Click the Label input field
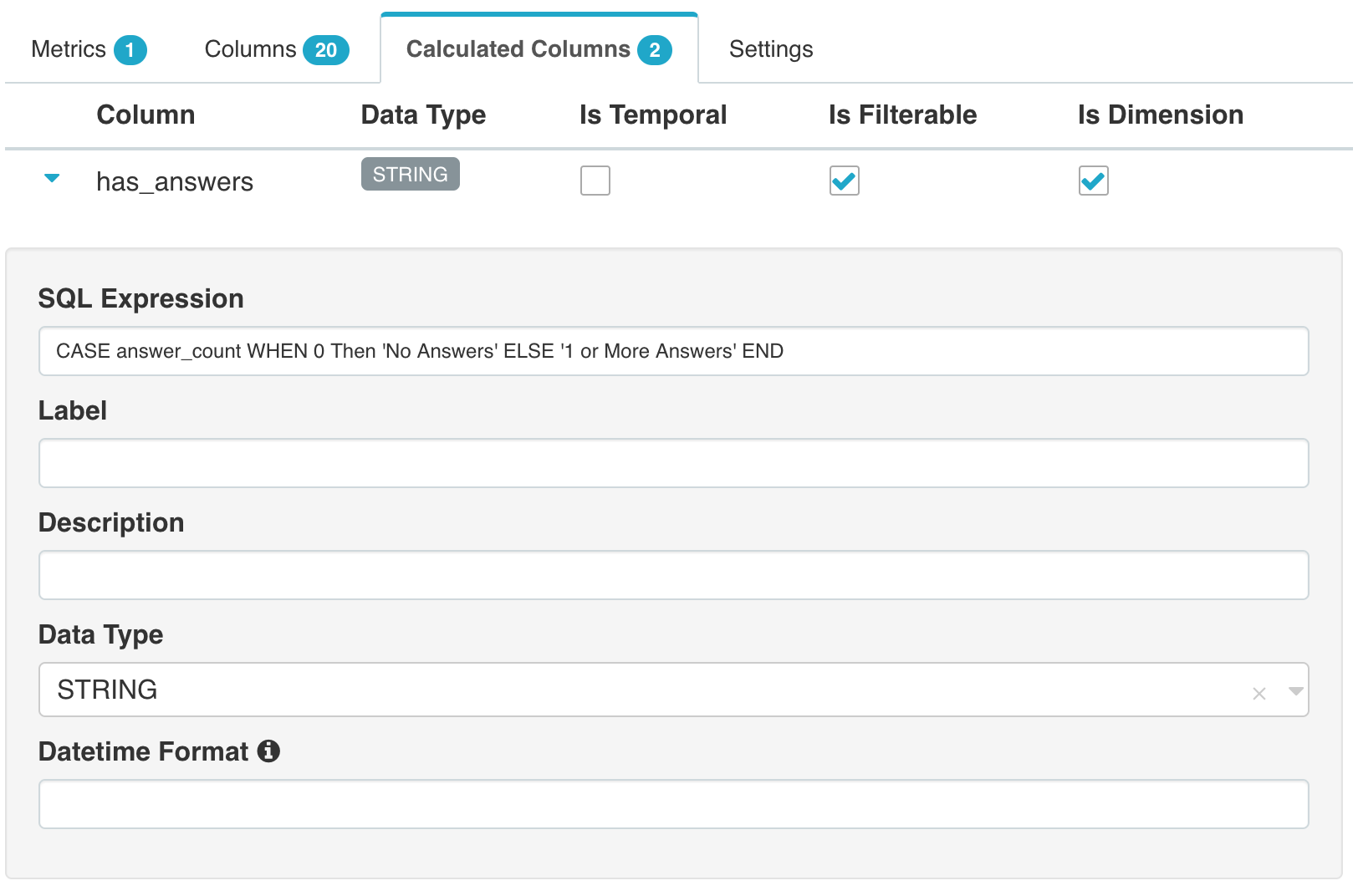Viewport: 1353px width, 896px height. coord(673,463)
